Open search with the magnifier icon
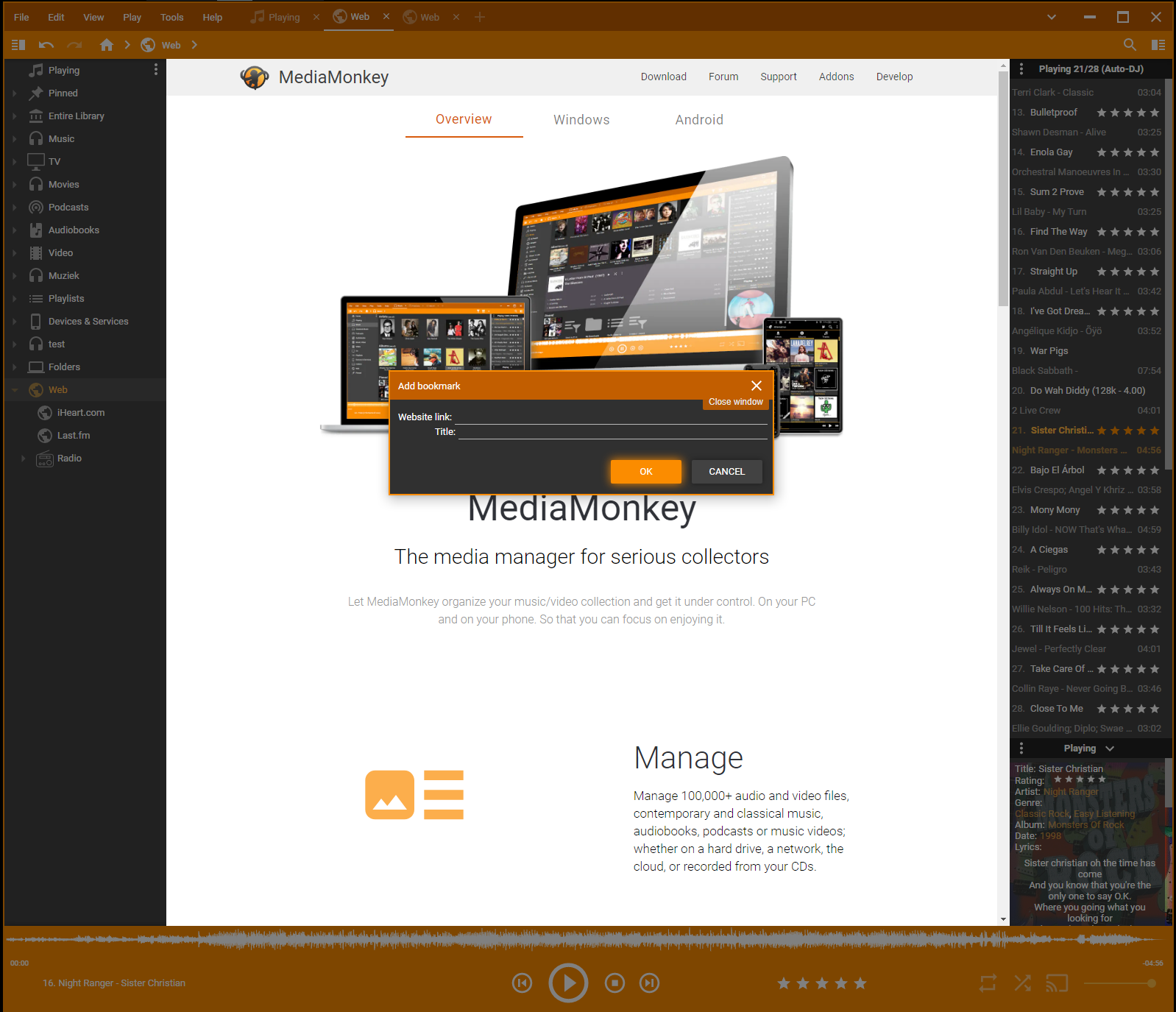 click(x=1130, y=45)
